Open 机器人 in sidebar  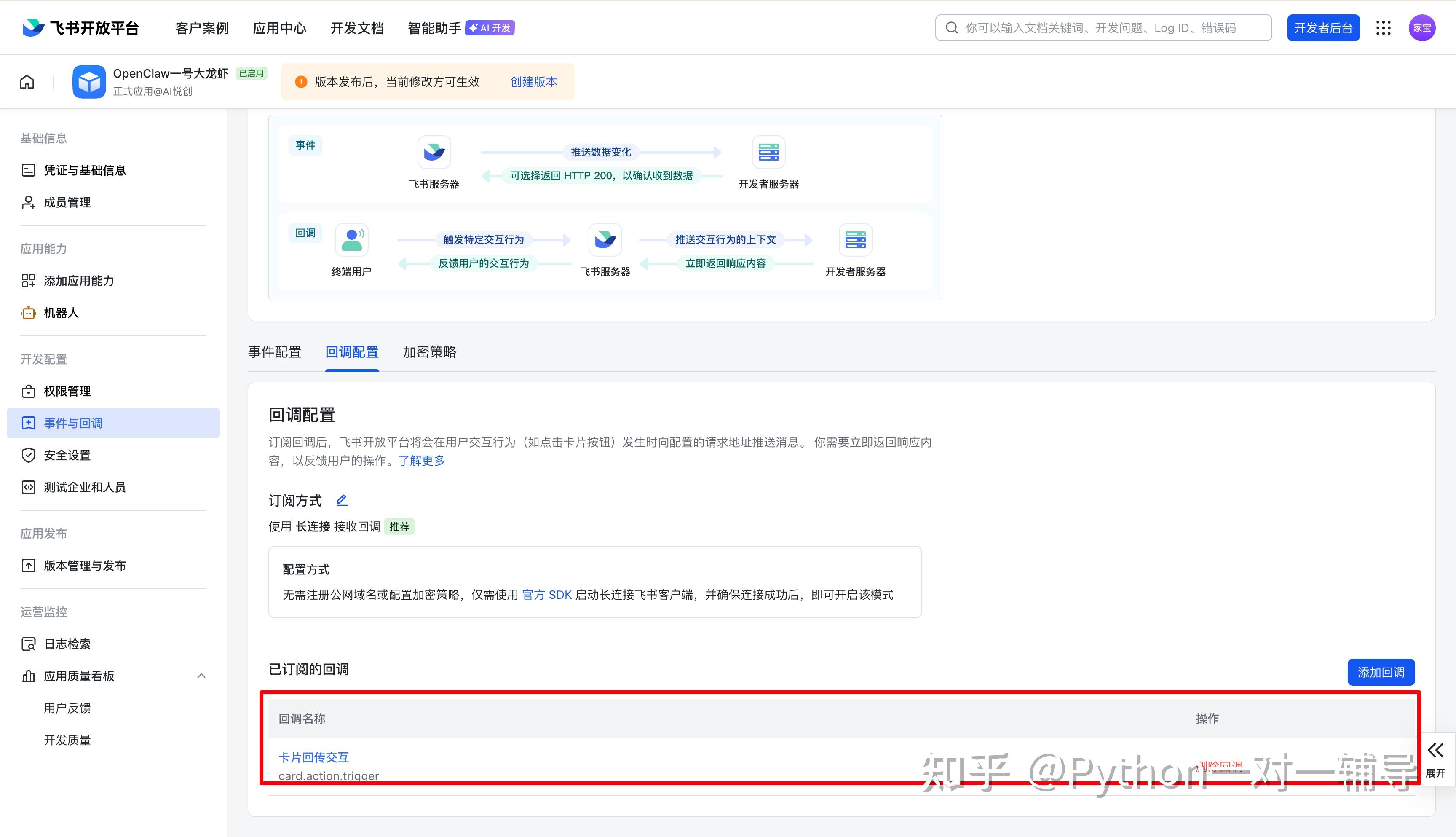pyautogui.click(x=61, y=313)
